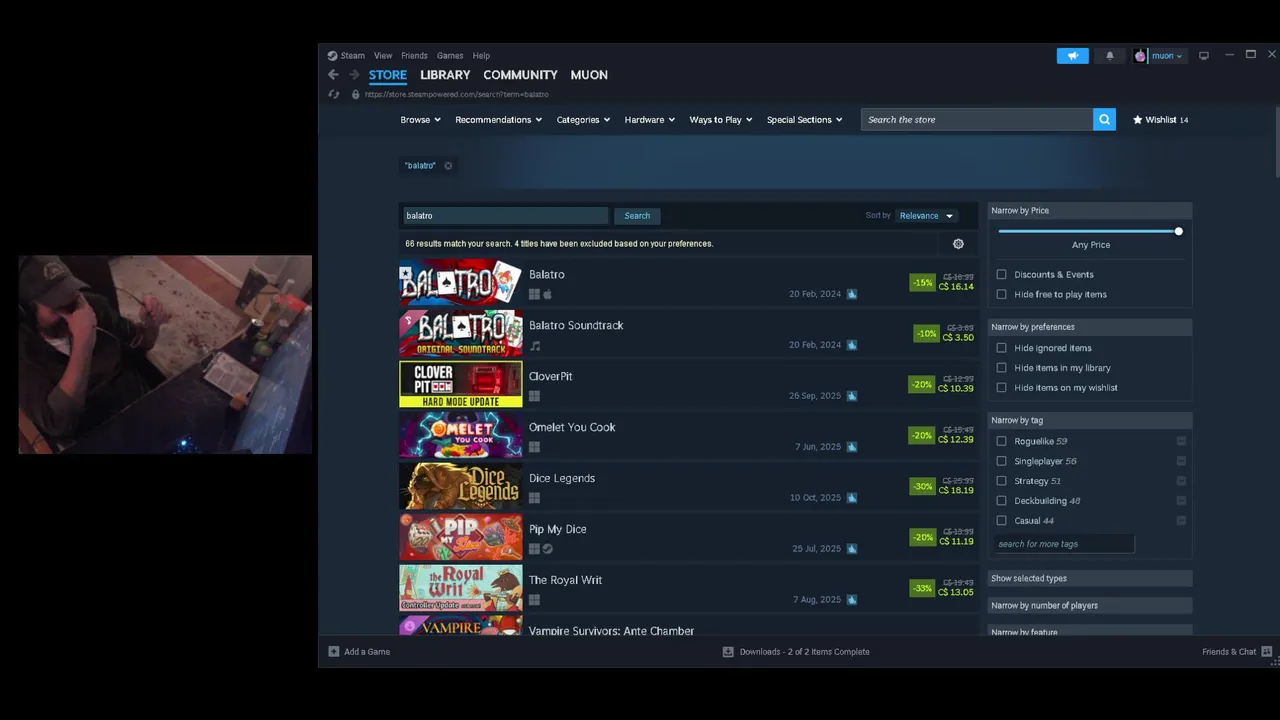Click the Big Picture monitor icon

[1204, 56]
